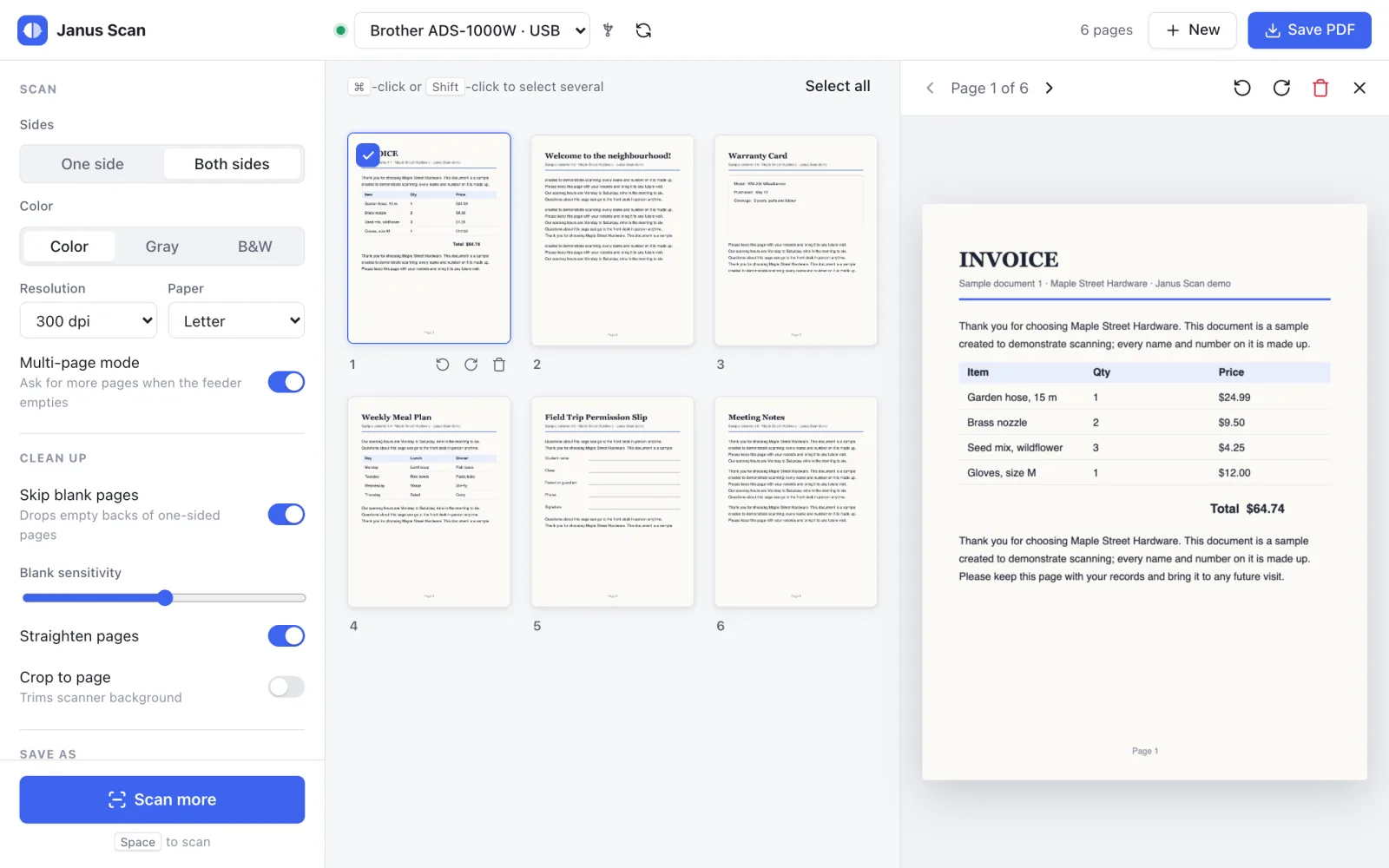The image size is (1389, 868).
Task: Rotate page 1 thumbnail counterclockwise
Action: tap(443, 365)
